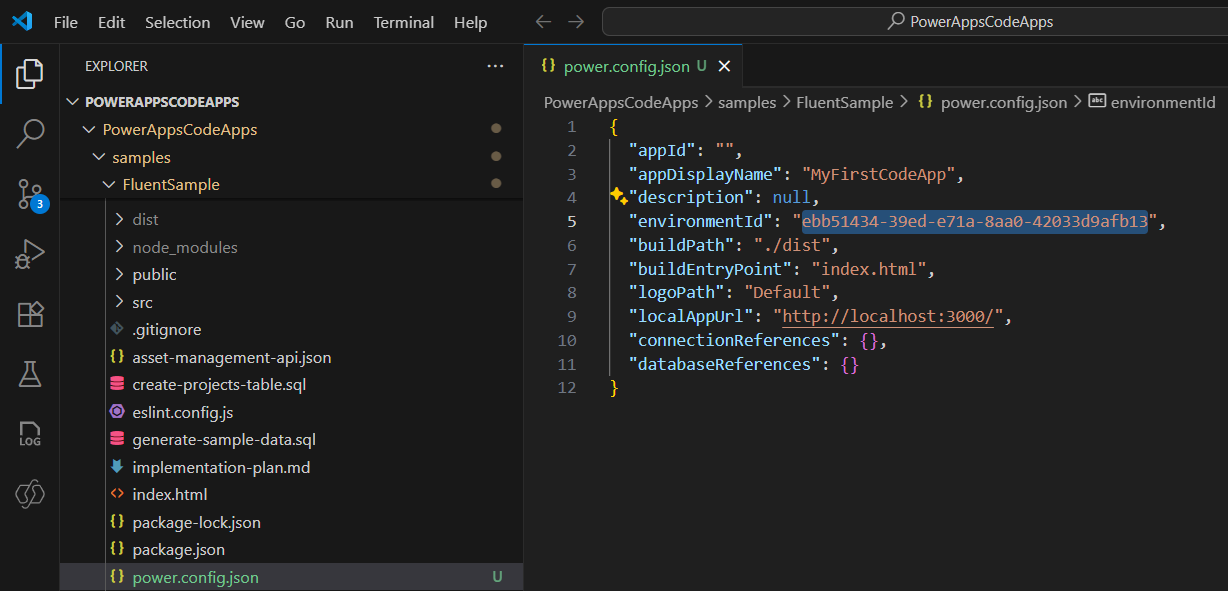
Task: Click the Go Back arrow button
Action: click(543, 22)
